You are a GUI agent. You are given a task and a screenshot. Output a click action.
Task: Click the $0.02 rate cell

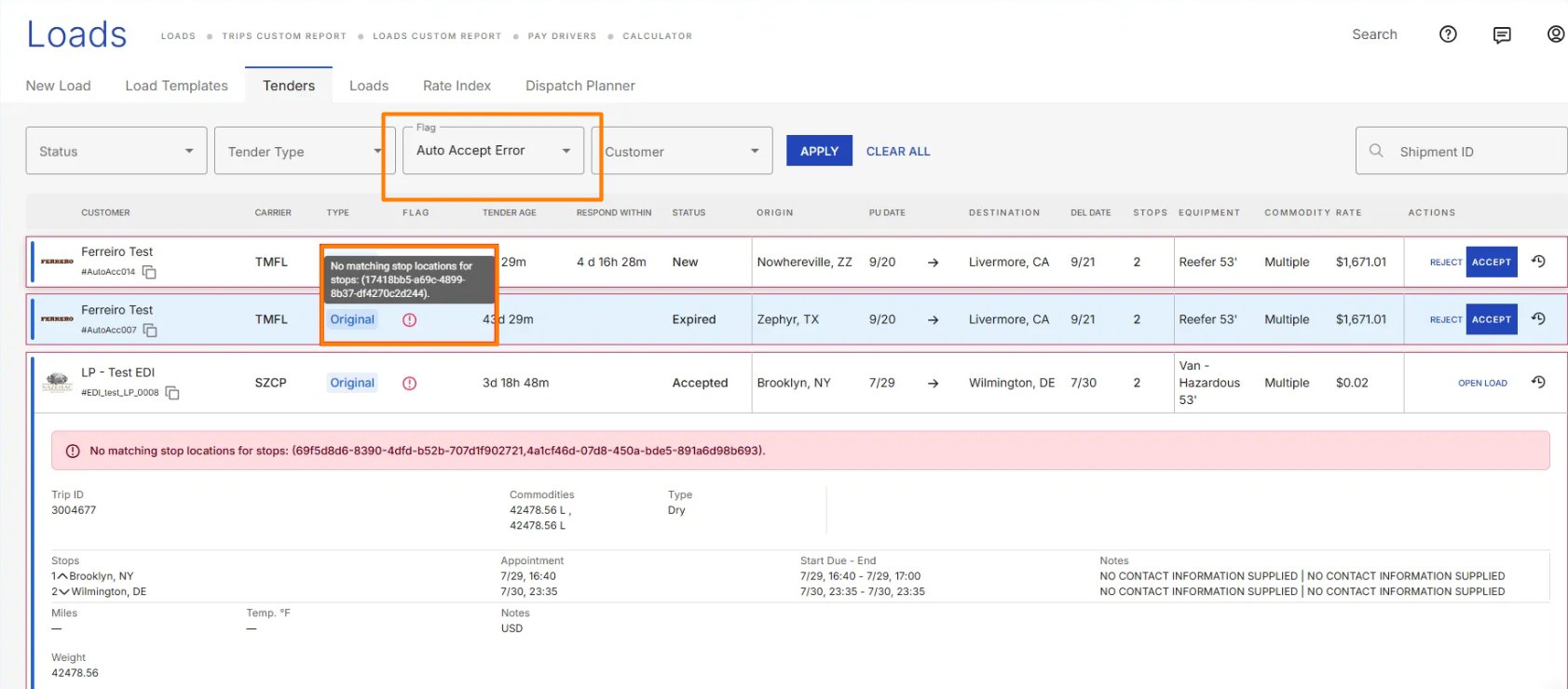click(1352, 383)
